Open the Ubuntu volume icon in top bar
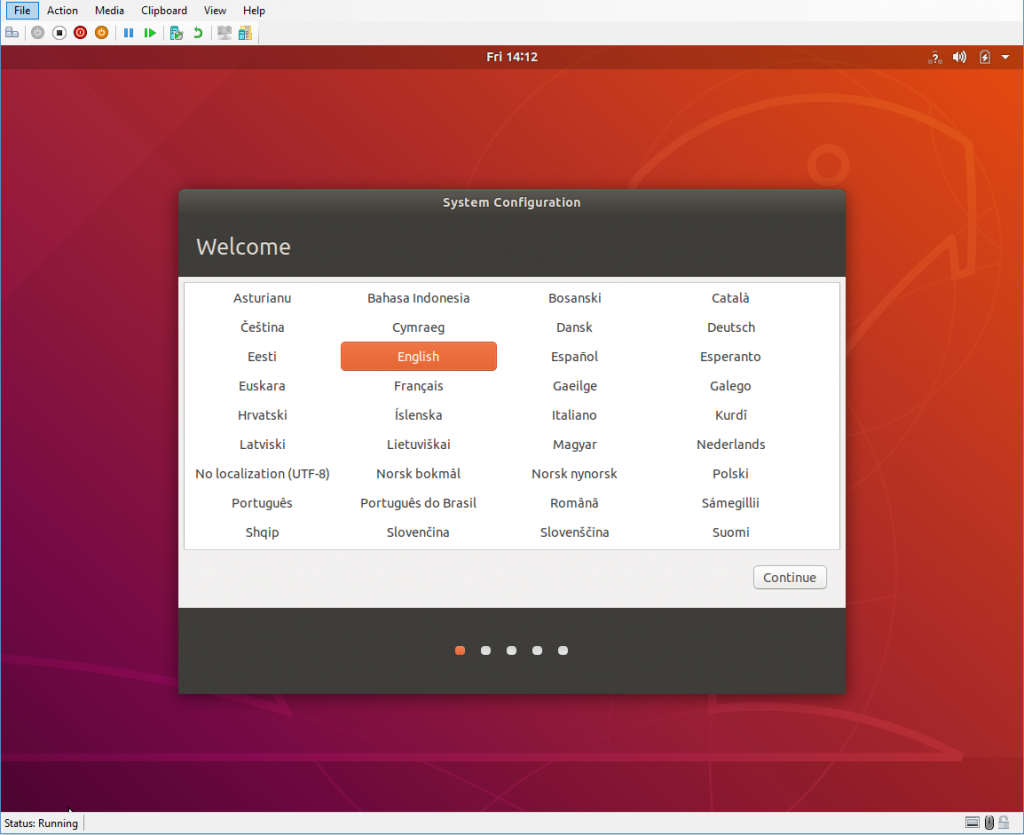The width and height of the screenshot is (1024, 835). pos(959,57)
